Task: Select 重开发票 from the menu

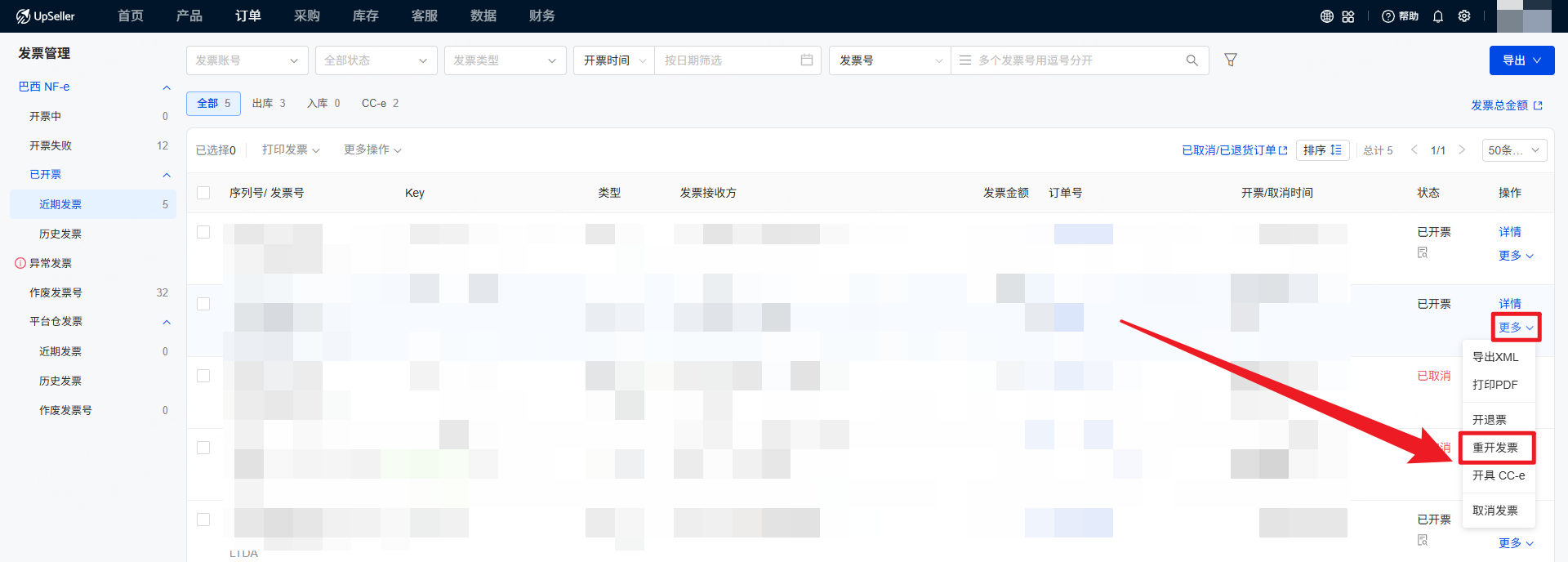Action: point(1494,448)
